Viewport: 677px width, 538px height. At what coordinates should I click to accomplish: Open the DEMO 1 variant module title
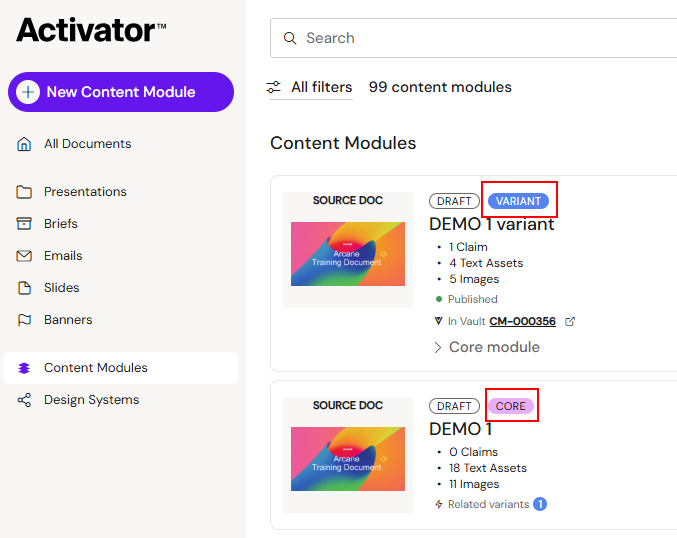point(491,224)
